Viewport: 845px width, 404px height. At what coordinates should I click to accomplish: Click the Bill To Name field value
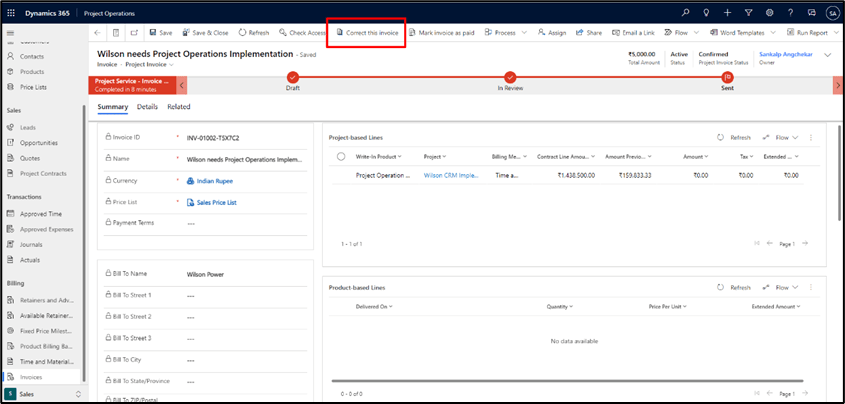click(205, 273)
